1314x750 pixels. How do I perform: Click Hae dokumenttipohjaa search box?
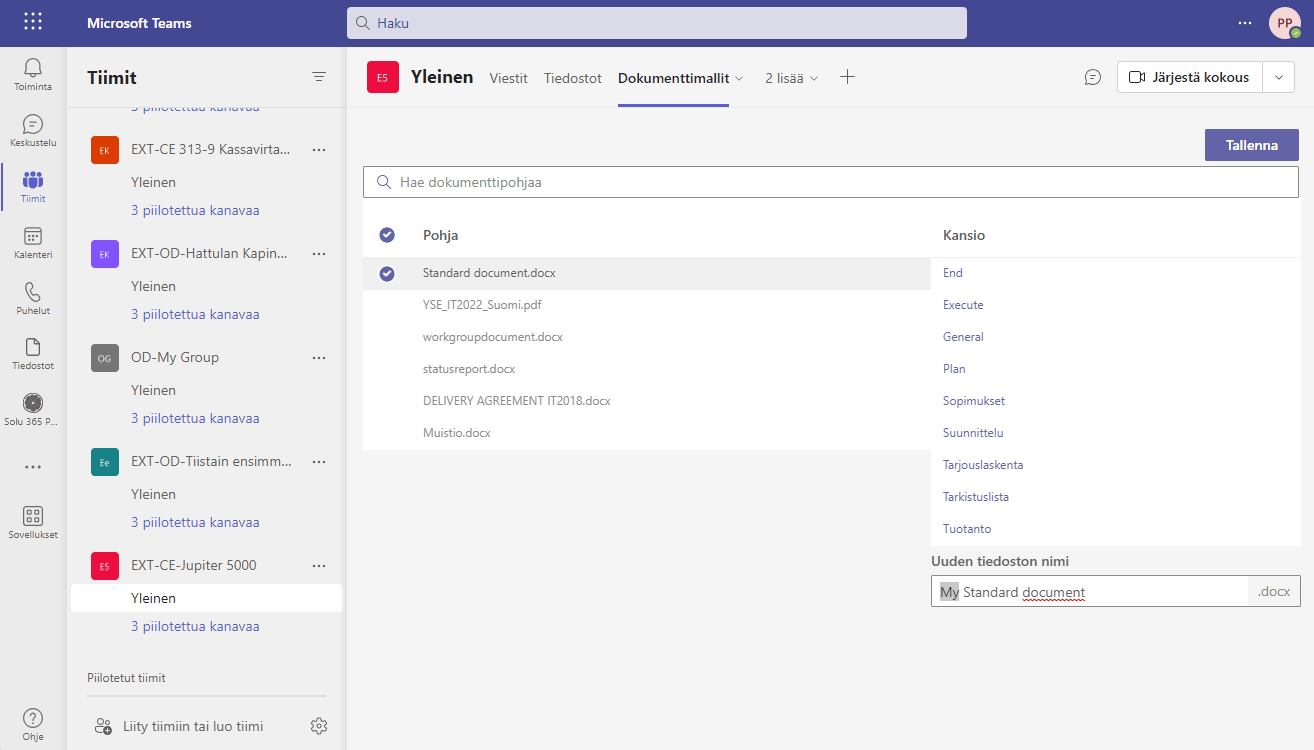click(831, 182)
